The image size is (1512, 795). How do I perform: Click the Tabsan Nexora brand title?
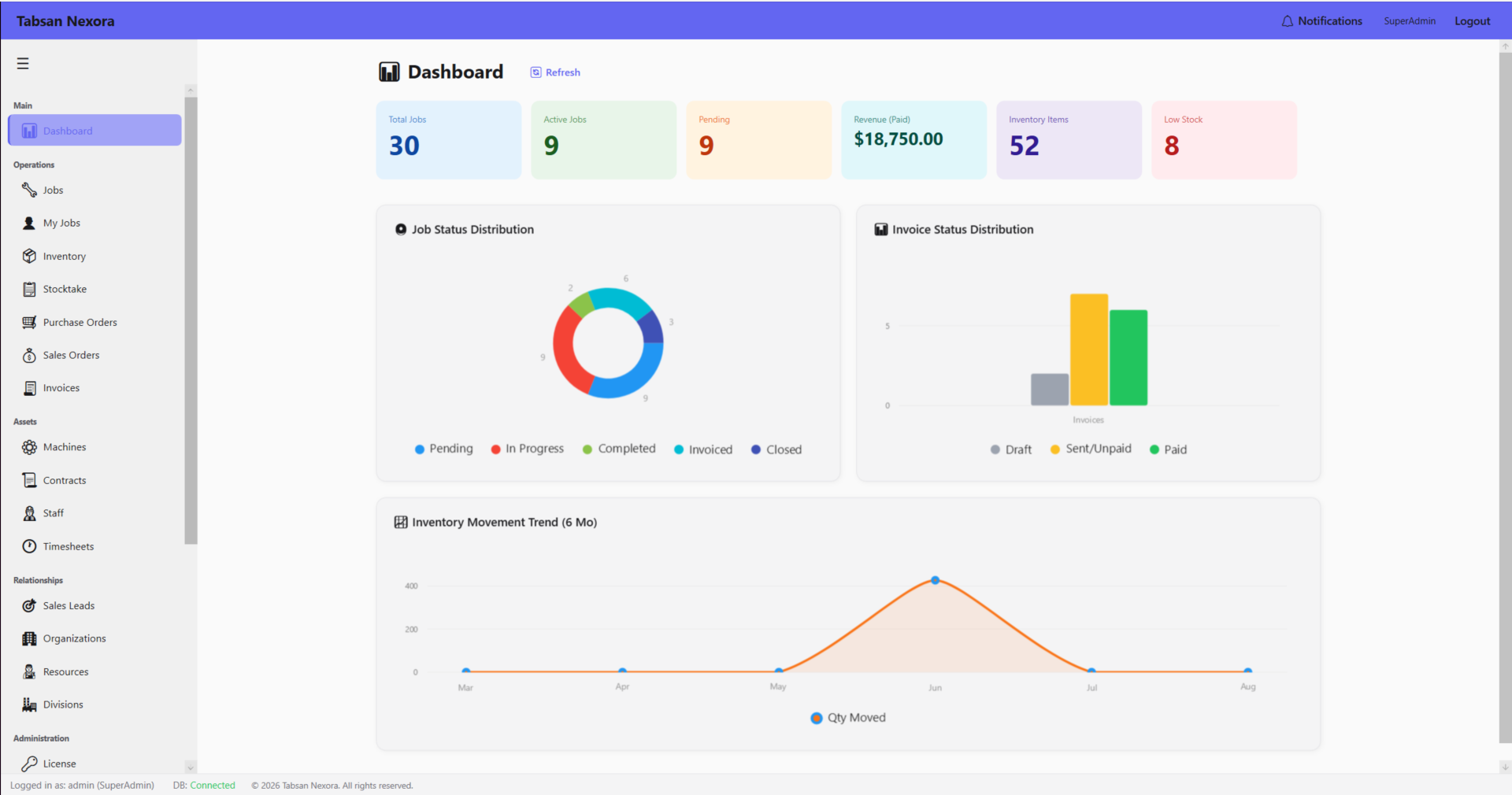[65, 21]
